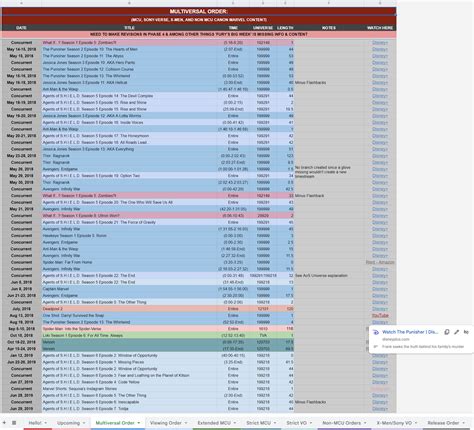
Task: Select the 'Captain Marvel' title cell
Action: (x=129, y=289)
